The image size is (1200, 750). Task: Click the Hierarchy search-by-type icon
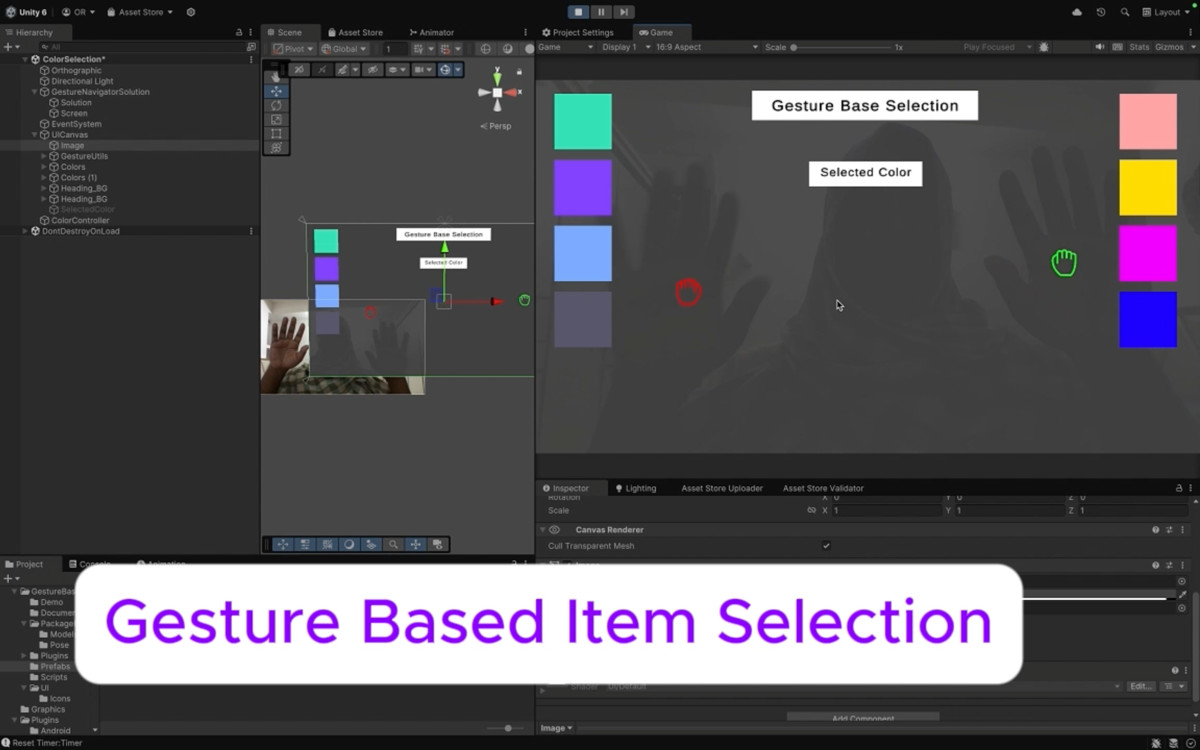click(251, 47)
